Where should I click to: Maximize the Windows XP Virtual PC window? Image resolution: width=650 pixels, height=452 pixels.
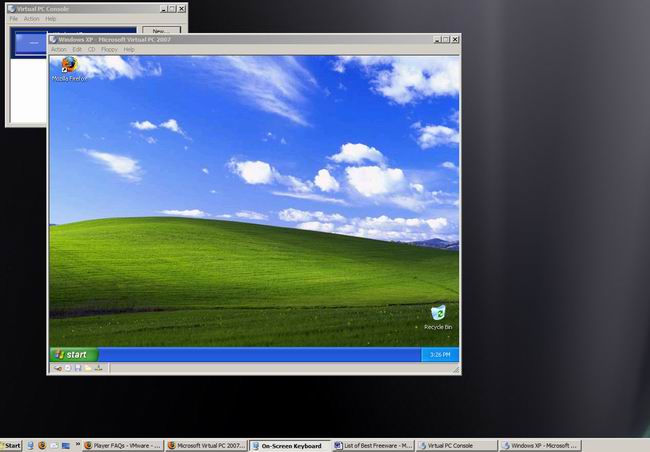click(x=446, y=39)
